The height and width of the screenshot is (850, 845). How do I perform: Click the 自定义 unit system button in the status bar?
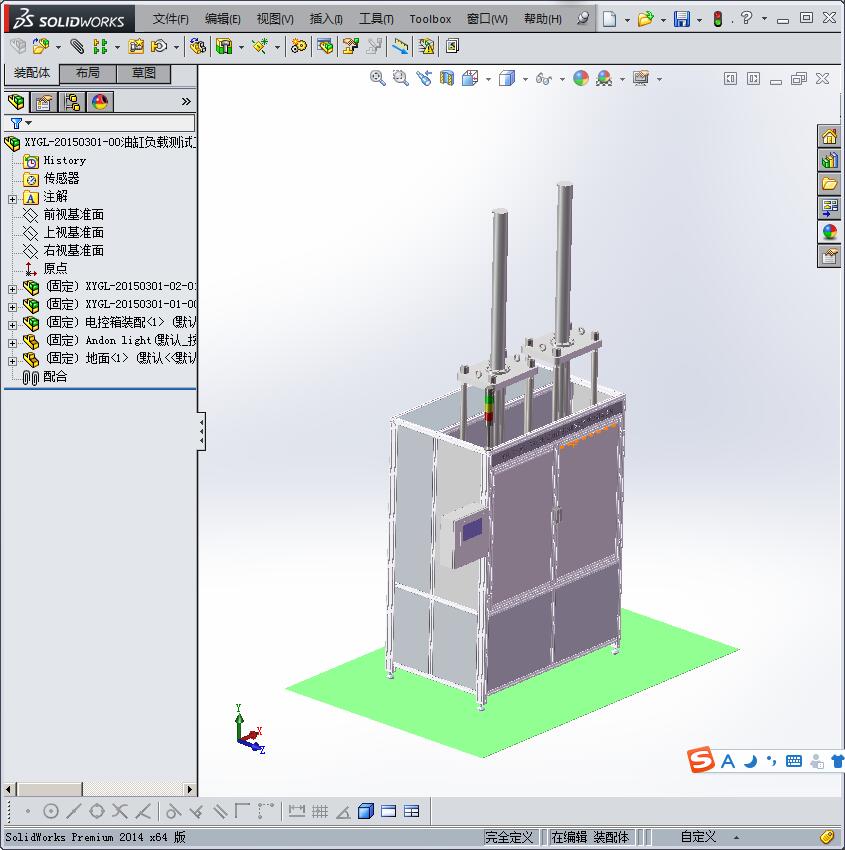click(698, 837)
